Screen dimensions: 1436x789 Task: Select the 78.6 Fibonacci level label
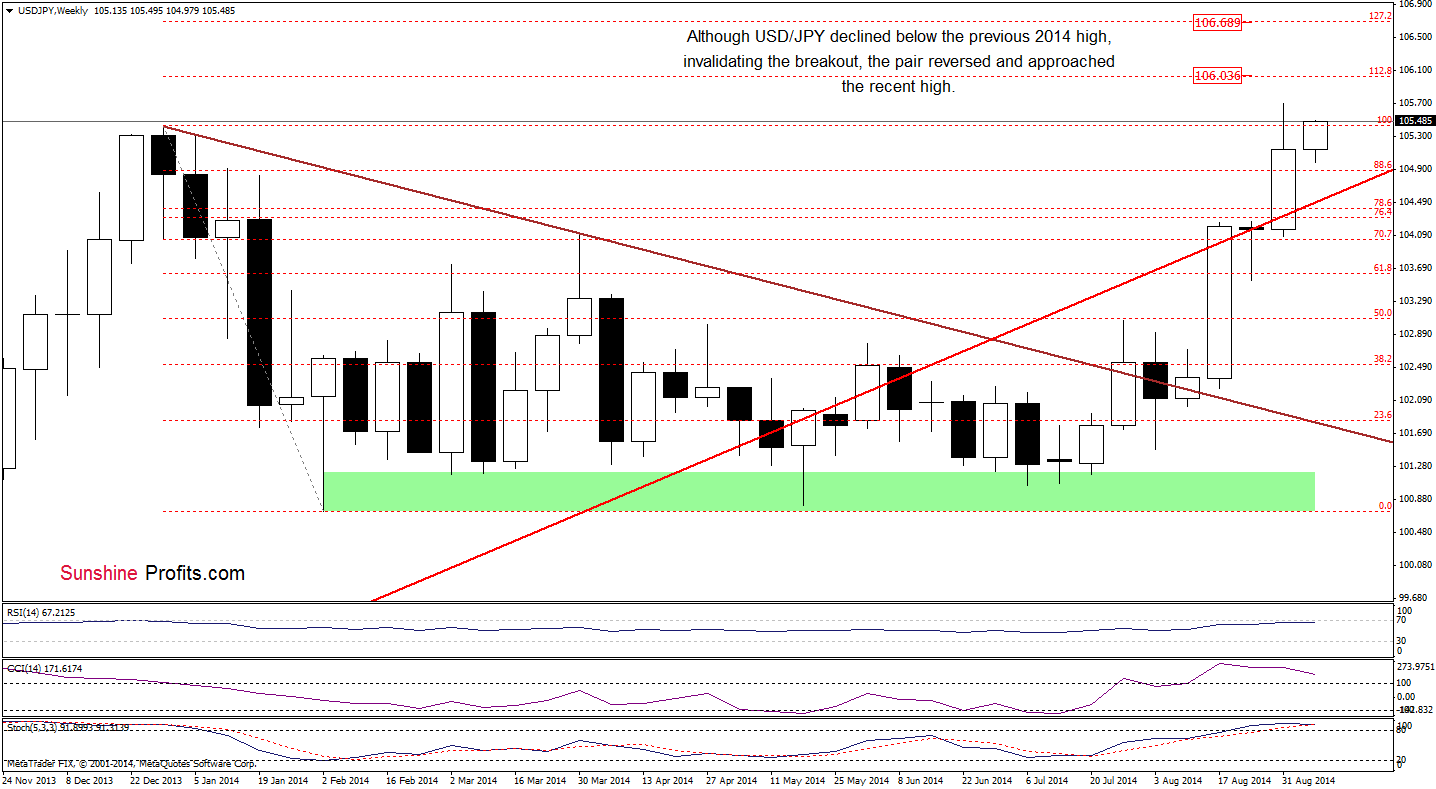[1383, 202]
